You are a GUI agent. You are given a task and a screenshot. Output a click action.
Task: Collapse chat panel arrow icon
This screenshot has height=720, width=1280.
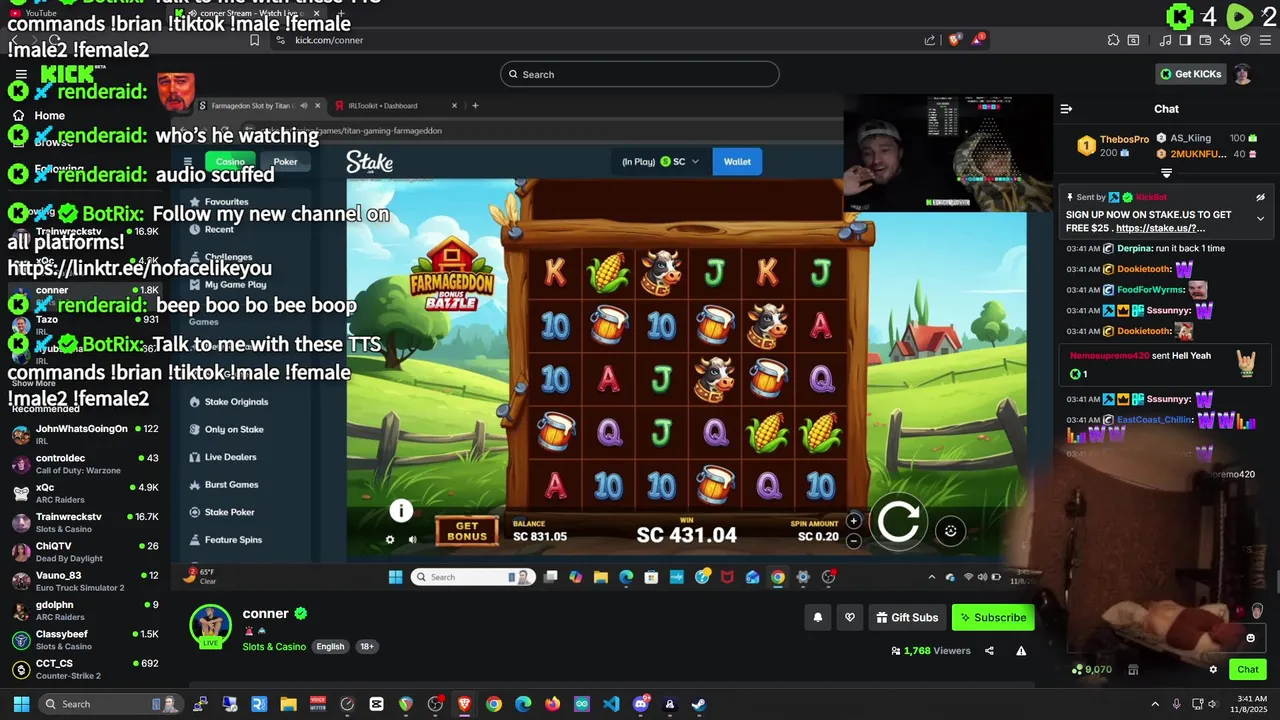1066,109
